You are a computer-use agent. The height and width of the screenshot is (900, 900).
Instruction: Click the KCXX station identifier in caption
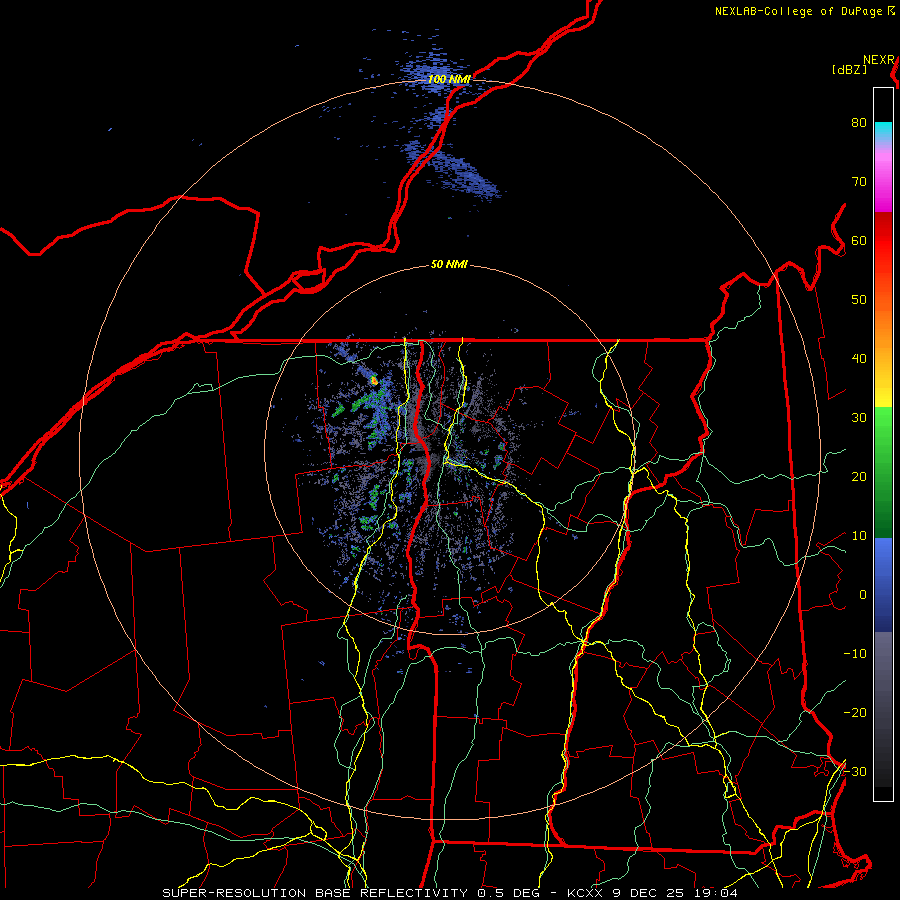(587, 893)
